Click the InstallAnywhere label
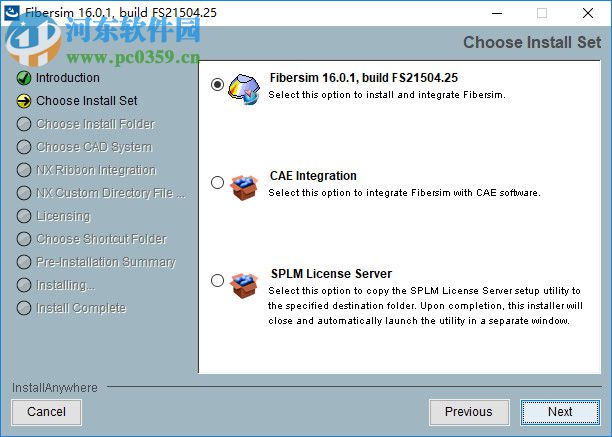This screenshot has height=437, width=612. click(55, 387)
